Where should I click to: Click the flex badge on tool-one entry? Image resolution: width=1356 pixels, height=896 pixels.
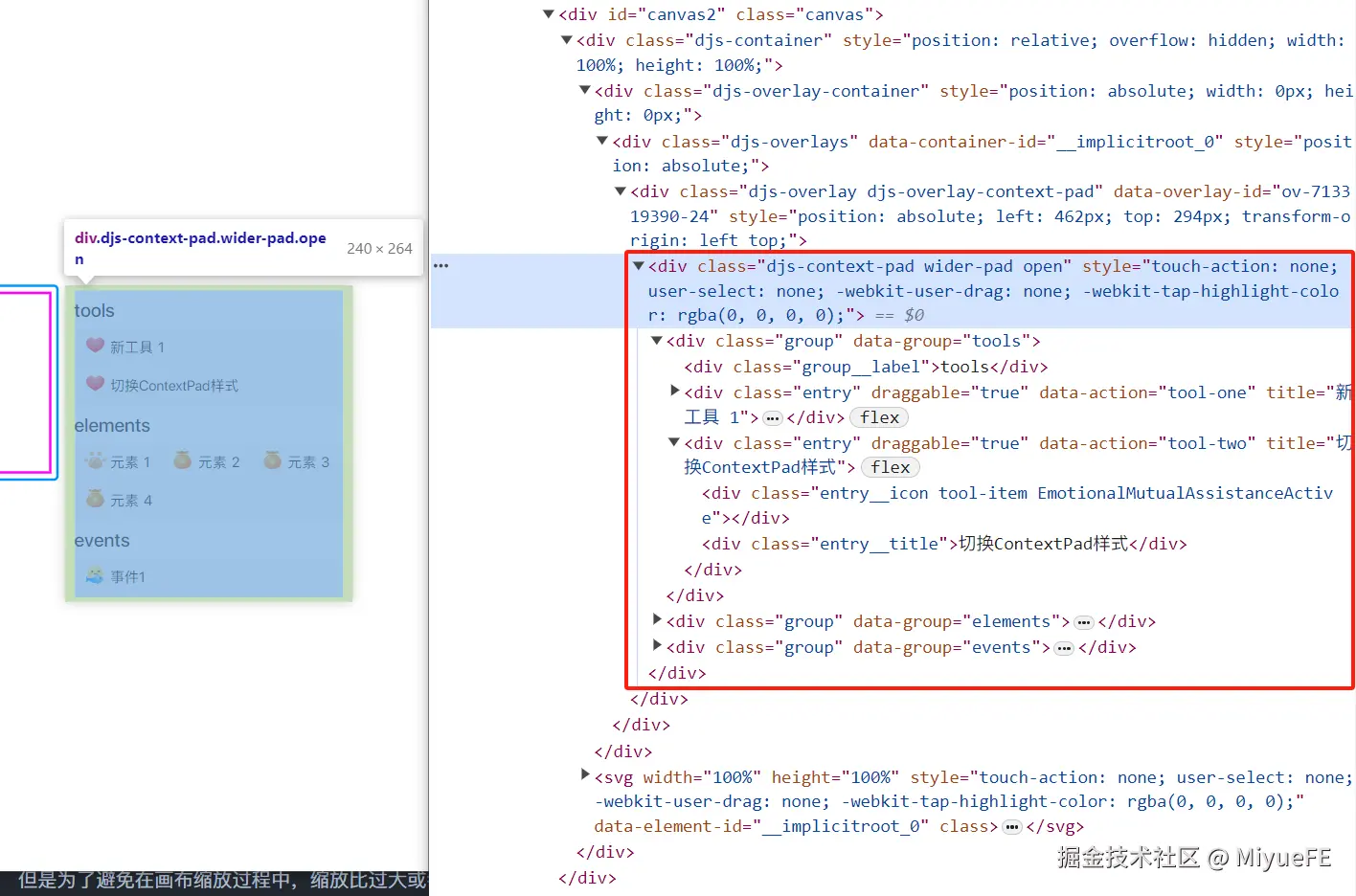pyautogui.click(x=879, y=417)
